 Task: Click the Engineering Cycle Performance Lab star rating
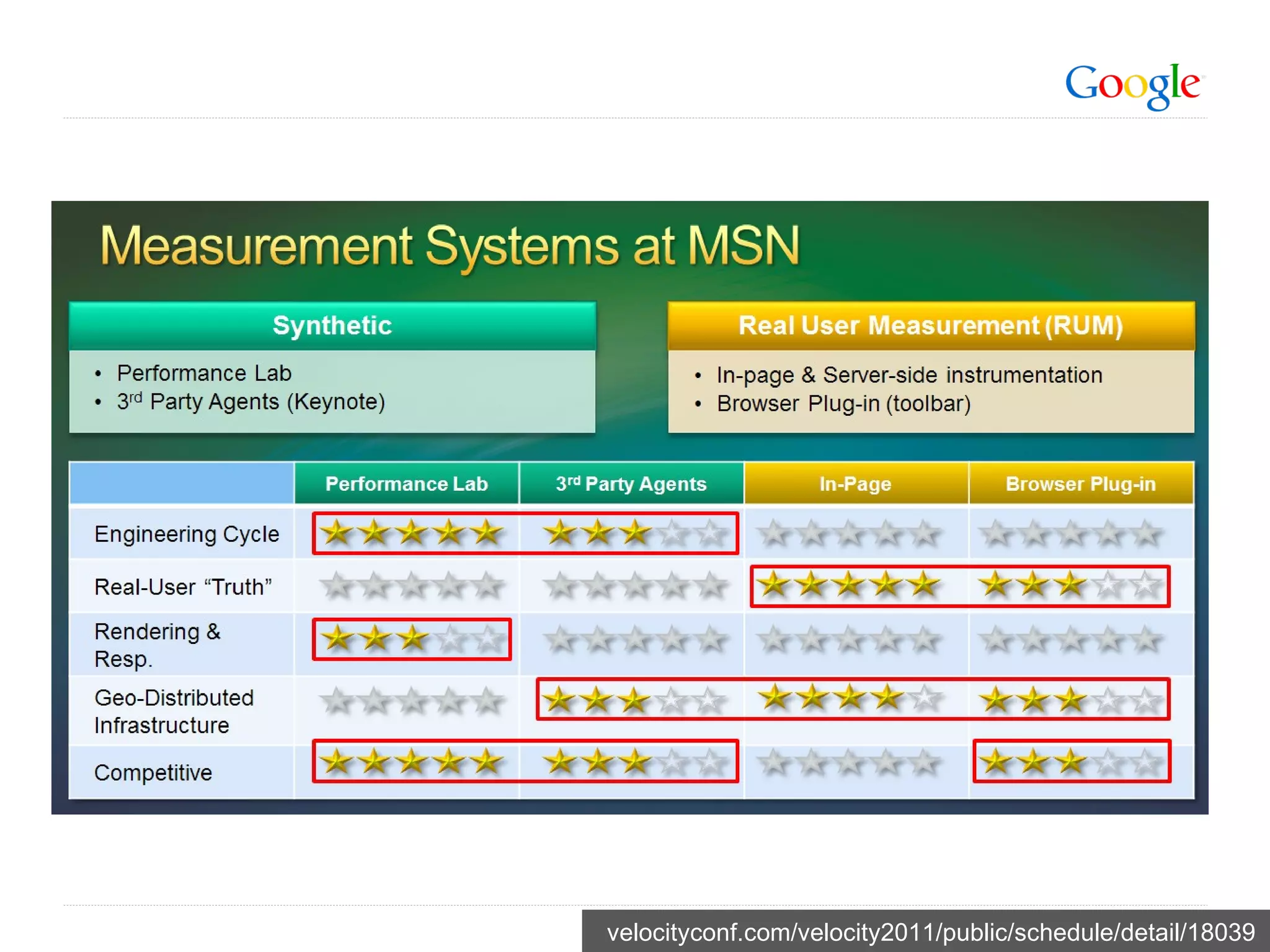(x=412, y=532)
